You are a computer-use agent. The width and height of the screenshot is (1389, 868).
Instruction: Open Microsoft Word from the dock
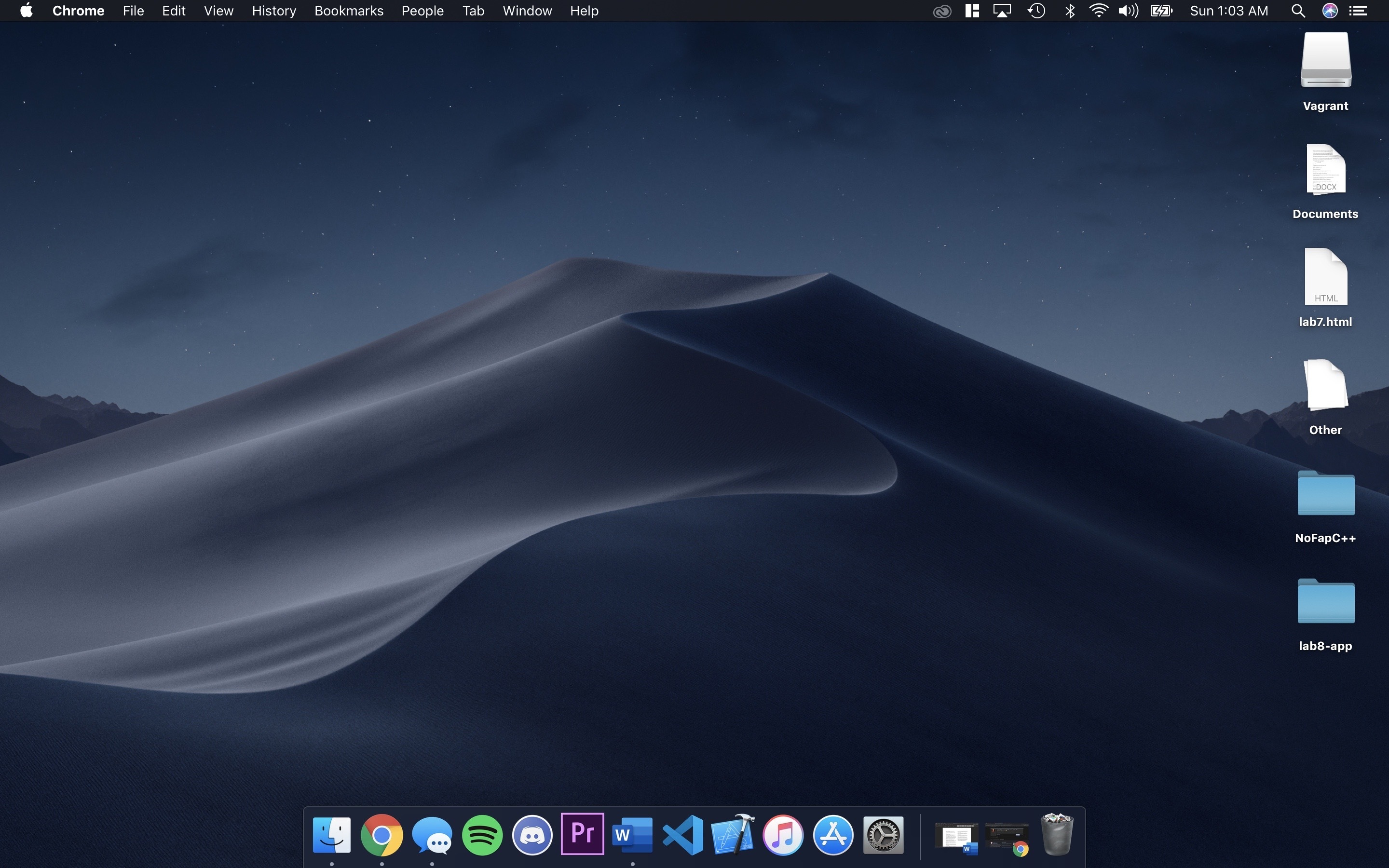632,835
